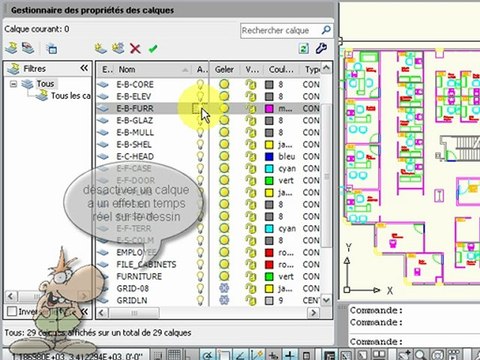Thaw the frozen GRID-08 layer snowflake icon

224,288
